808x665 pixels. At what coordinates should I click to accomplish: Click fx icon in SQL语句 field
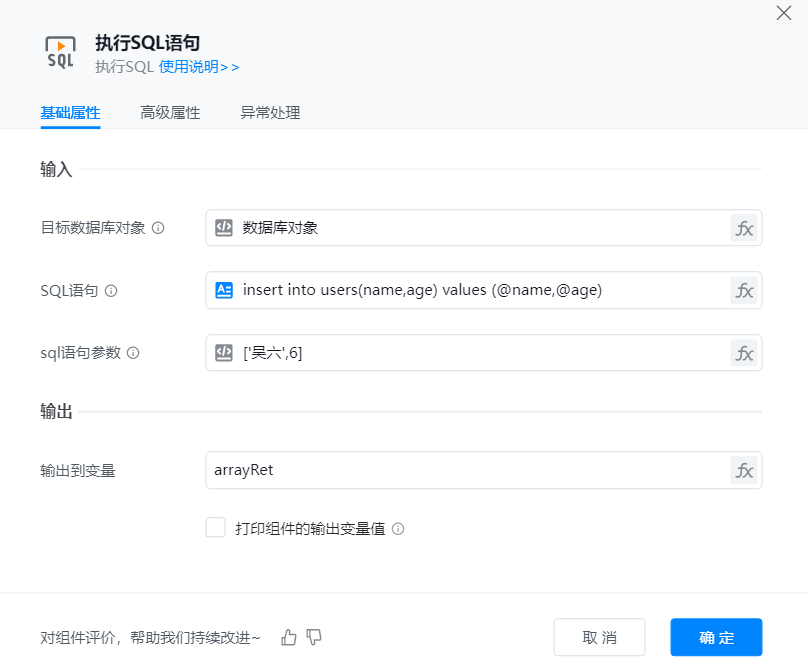tap(744, 290)
